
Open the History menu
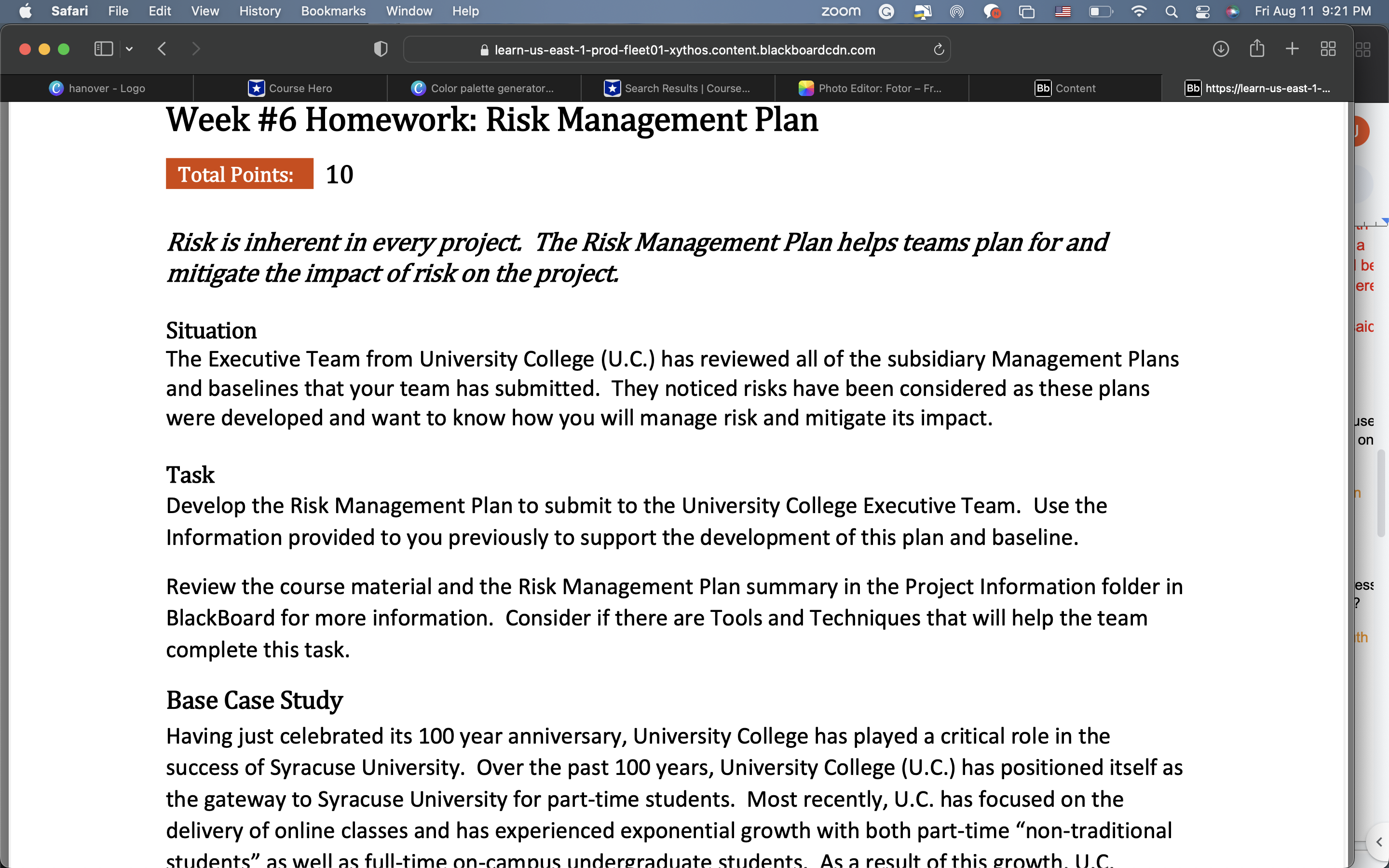click(259, 11)
